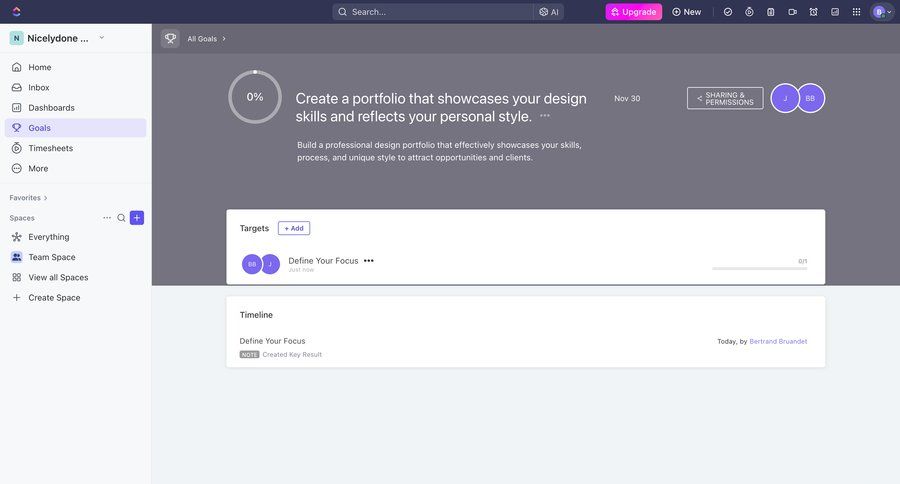
Task: Click the Define Your Focus progress bar
Action: pyautogui.click(x=758, y=268)
